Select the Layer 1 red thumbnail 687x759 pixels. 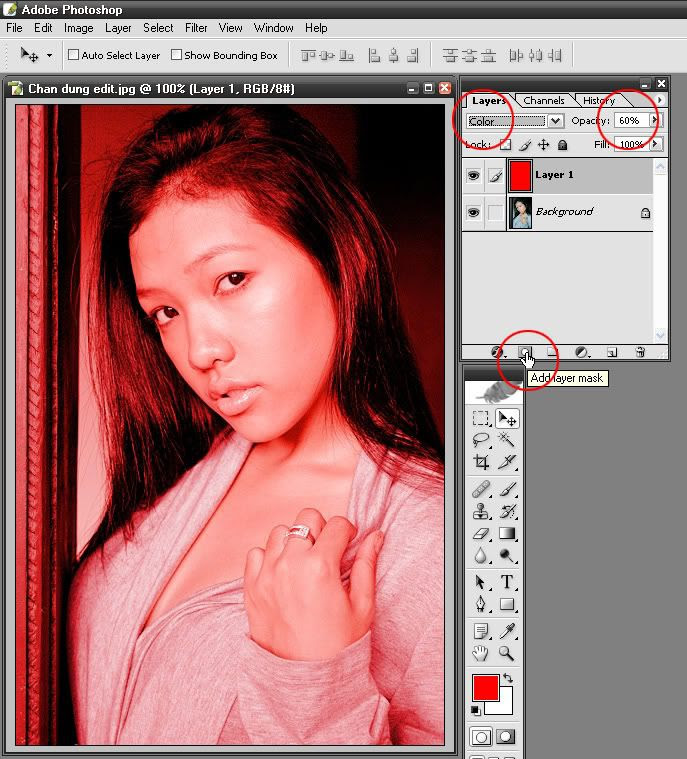coord(520,176)
